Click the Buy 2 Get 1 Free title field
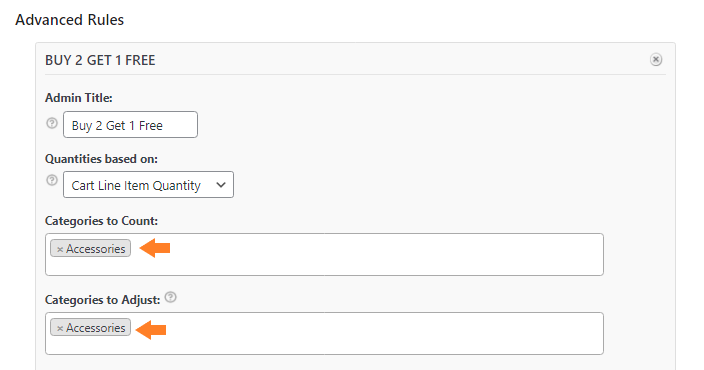The width and height of the screenshot is (704, 370). pos(130,125)
